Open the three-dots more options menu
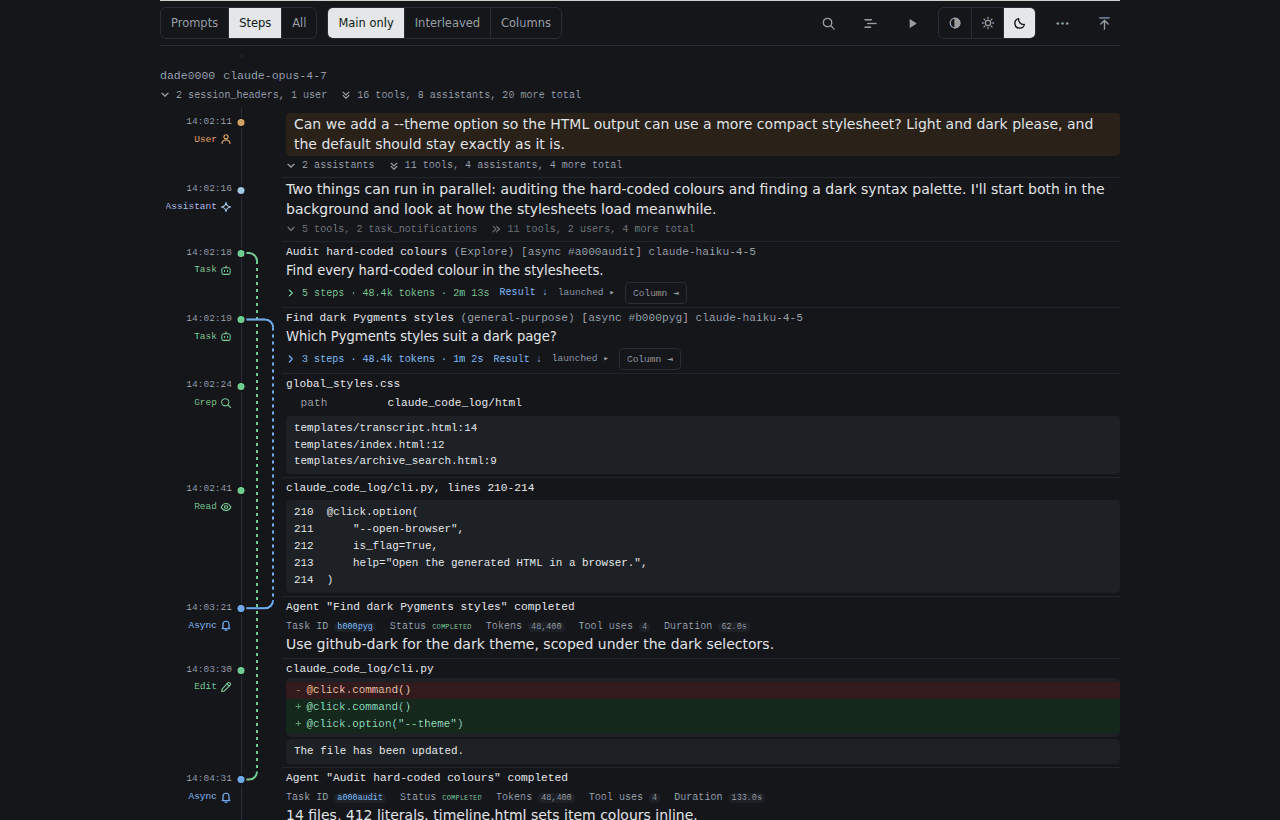 pos(1062,23)
